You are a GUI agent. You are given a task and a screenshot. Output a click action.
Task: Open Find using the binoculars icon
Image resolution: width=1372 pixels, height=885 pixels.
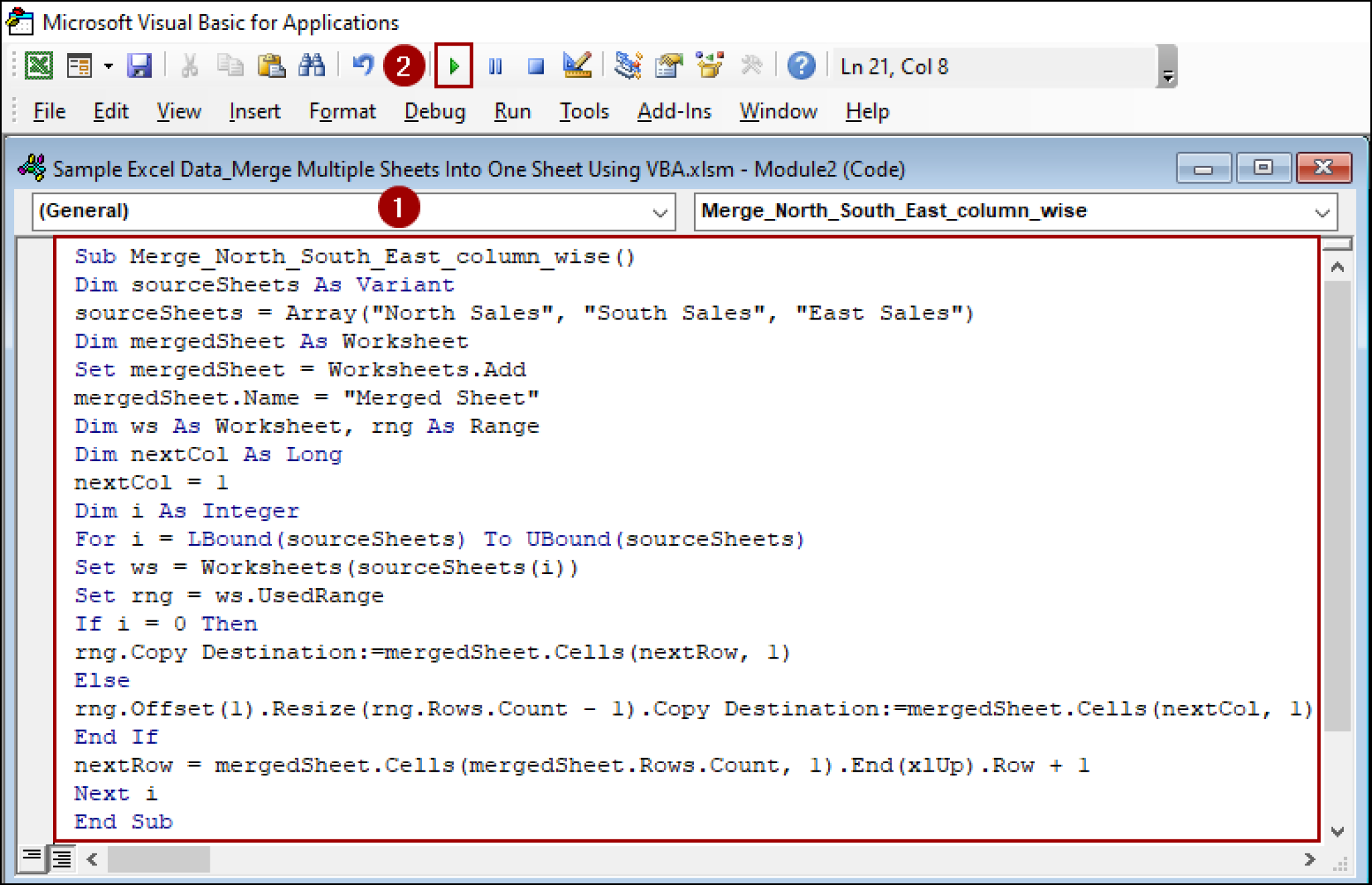click(312, 66)
